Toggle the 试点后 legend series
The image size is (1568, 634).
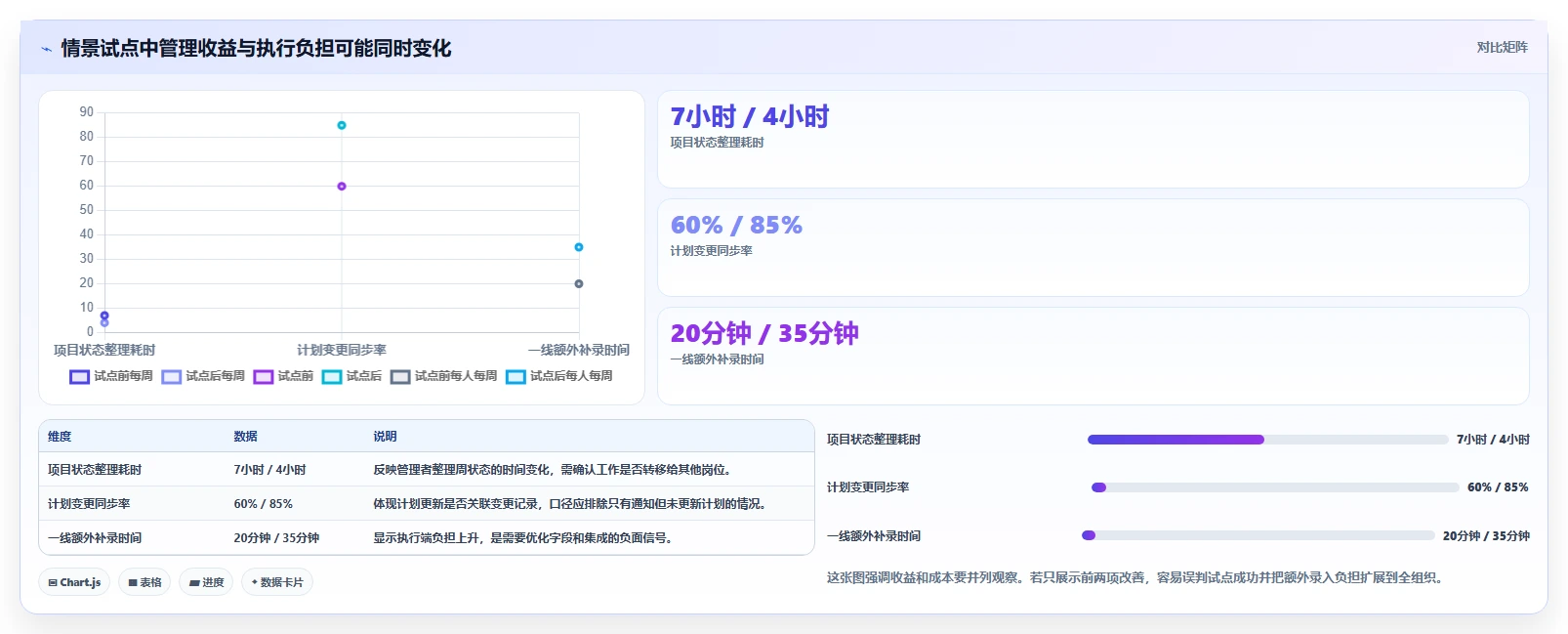(351, 376)
